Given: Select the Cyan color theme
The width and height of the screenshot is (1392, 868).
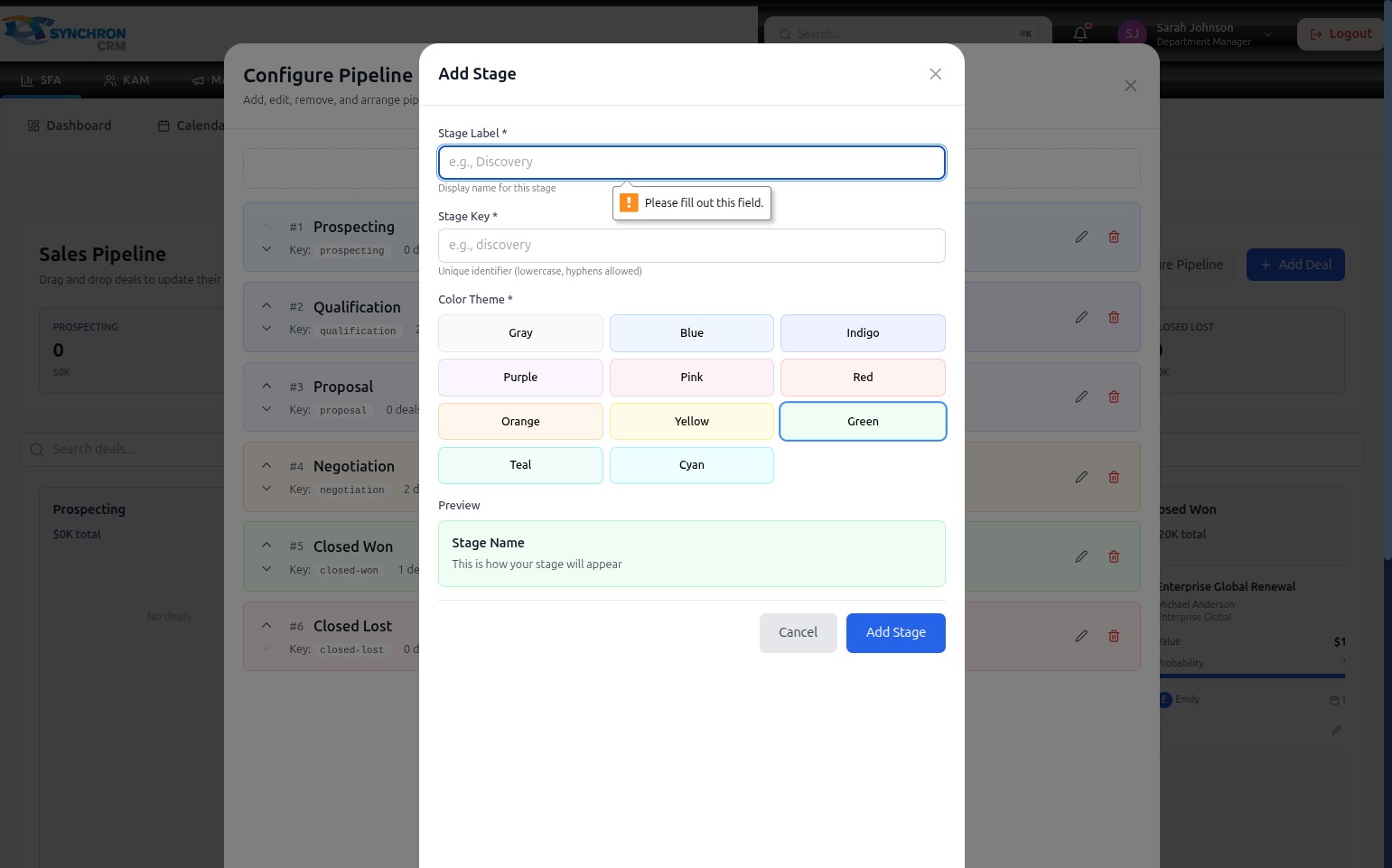Looking at the screenshot, I should (x=692, y=465).
